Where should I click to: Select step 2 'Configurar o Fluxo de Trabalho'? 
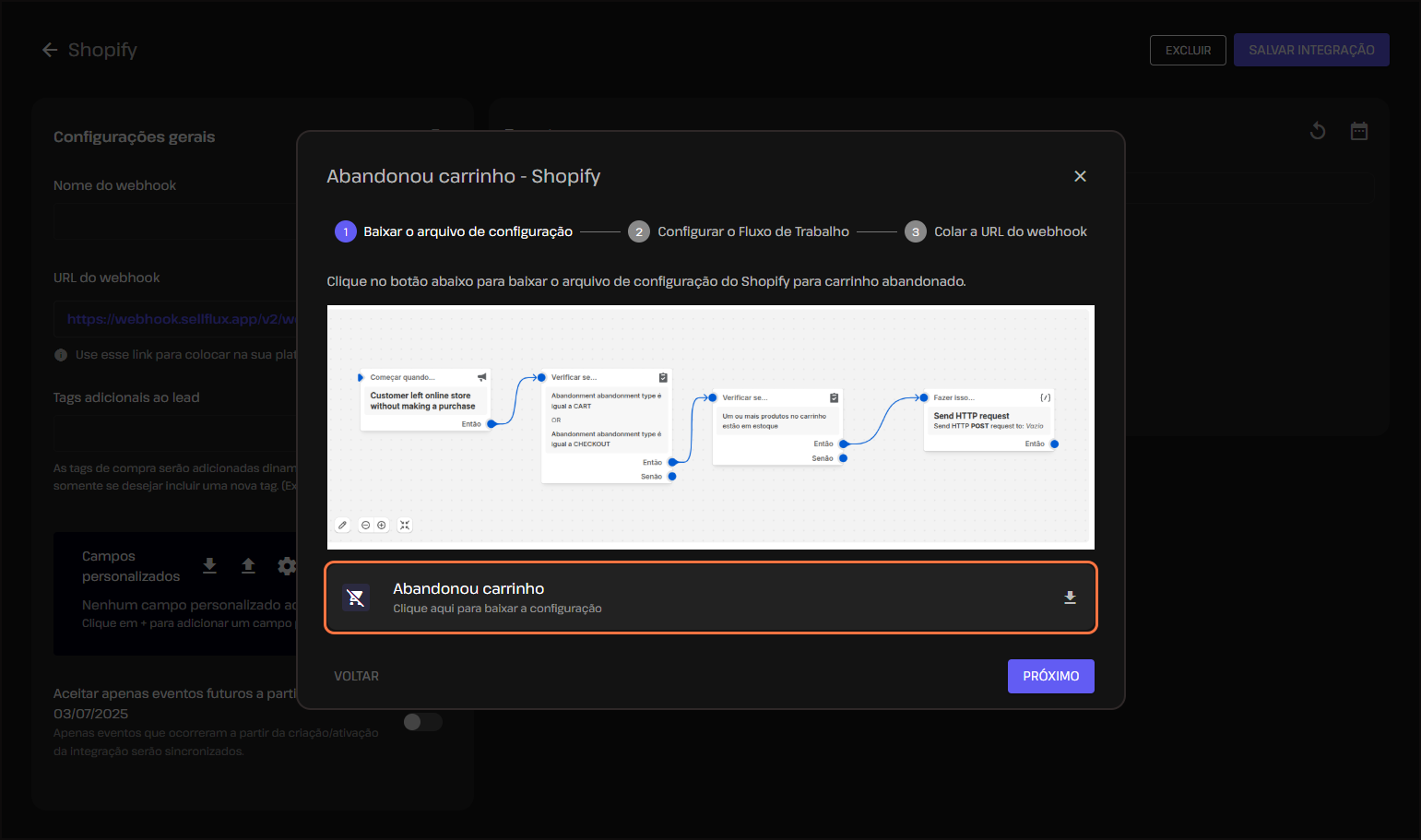pos(739,231)
